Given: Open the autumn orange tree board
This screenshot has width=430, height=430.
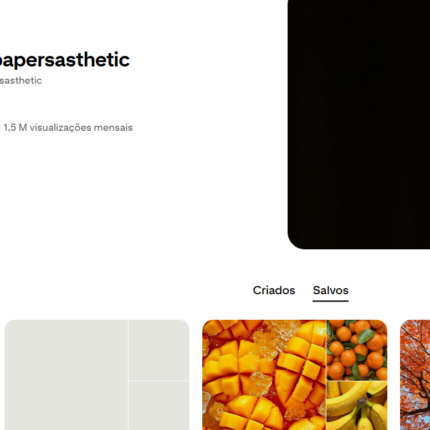Looking at the screenshot, I should coord(415,375).
